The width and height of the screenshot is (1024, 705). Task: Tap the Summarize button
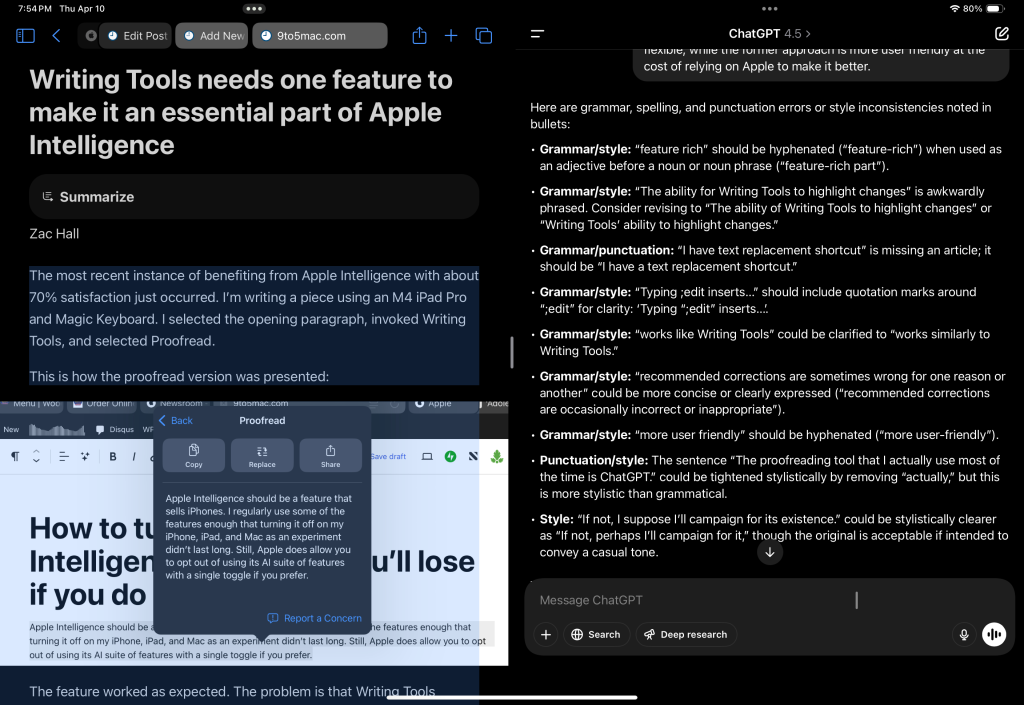click(253, 197)
